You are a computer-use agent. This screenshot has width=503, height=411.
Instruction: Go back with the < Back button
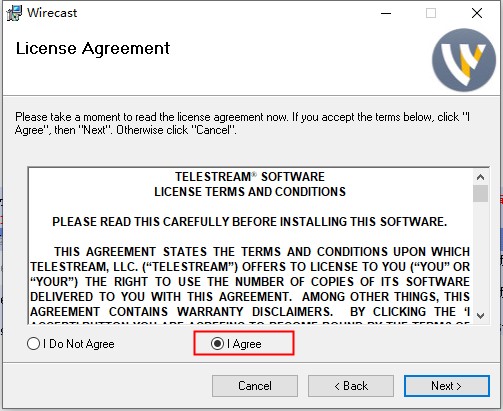[351, 386]
